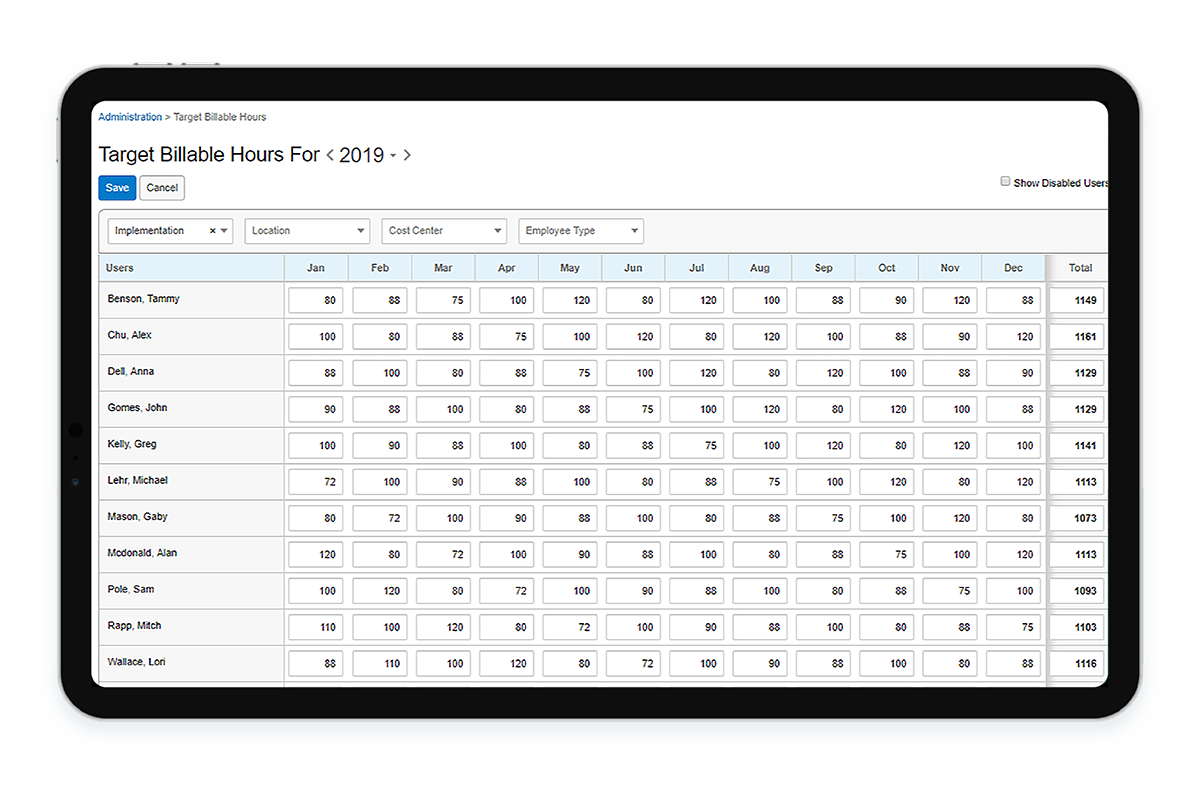Open the Employee Type filter dropdown

click(581, 231)
